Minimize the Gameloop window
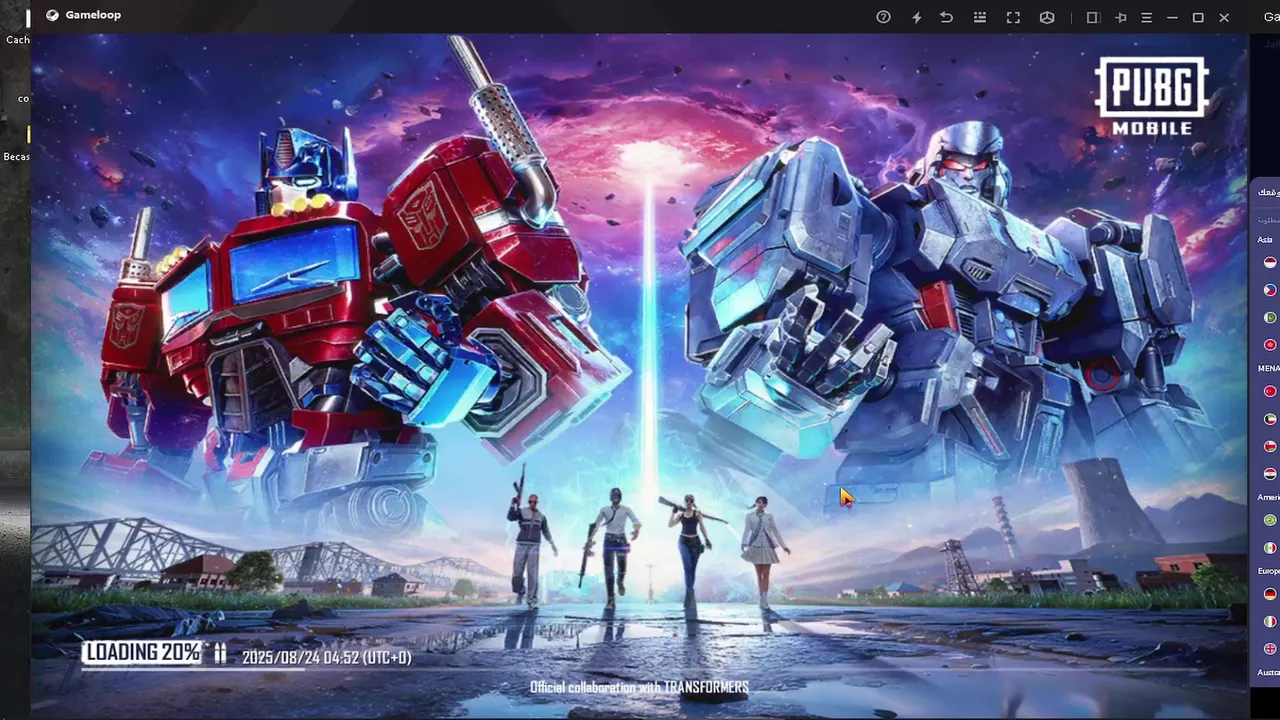 coord(1171,17)
